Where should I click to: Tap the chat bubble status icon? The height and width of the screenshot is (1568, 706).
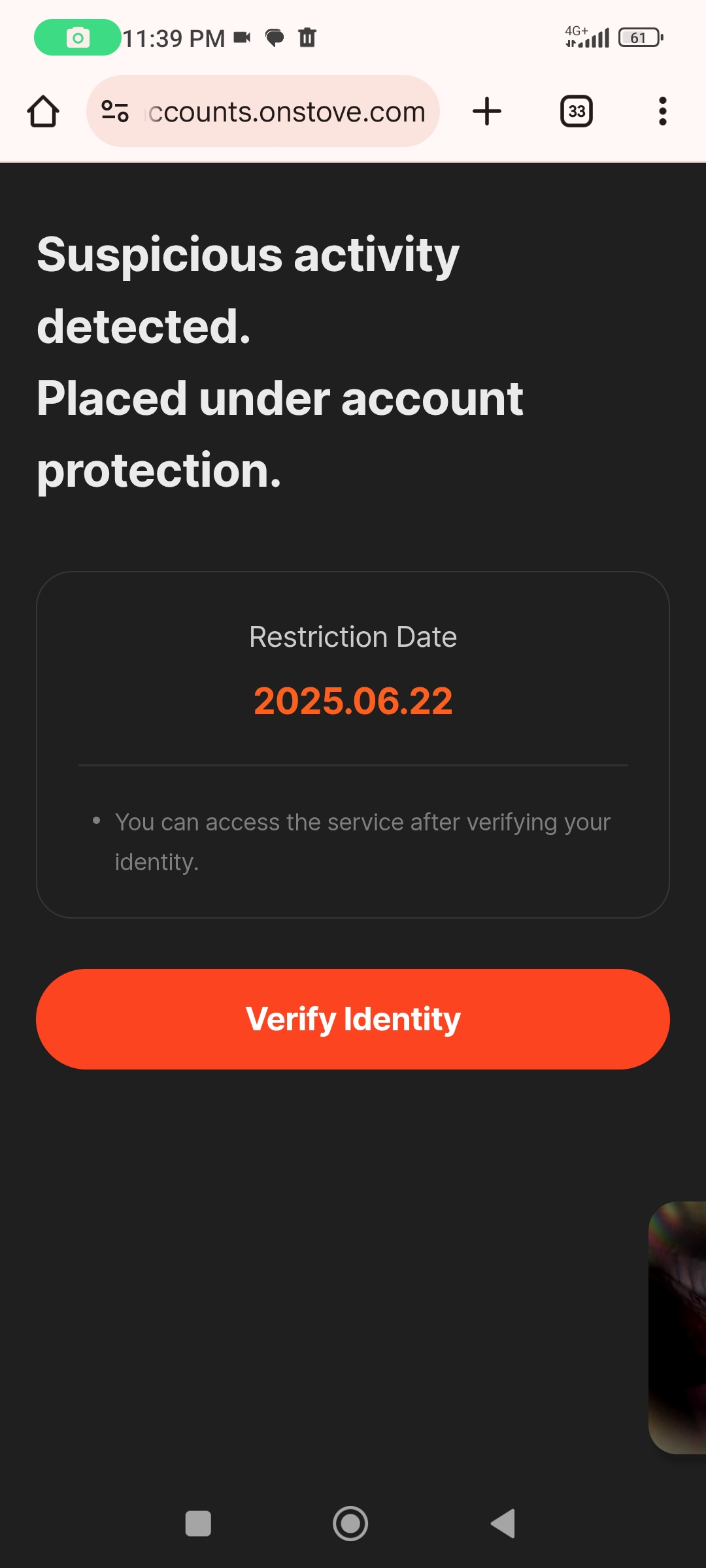click(275, 38)
